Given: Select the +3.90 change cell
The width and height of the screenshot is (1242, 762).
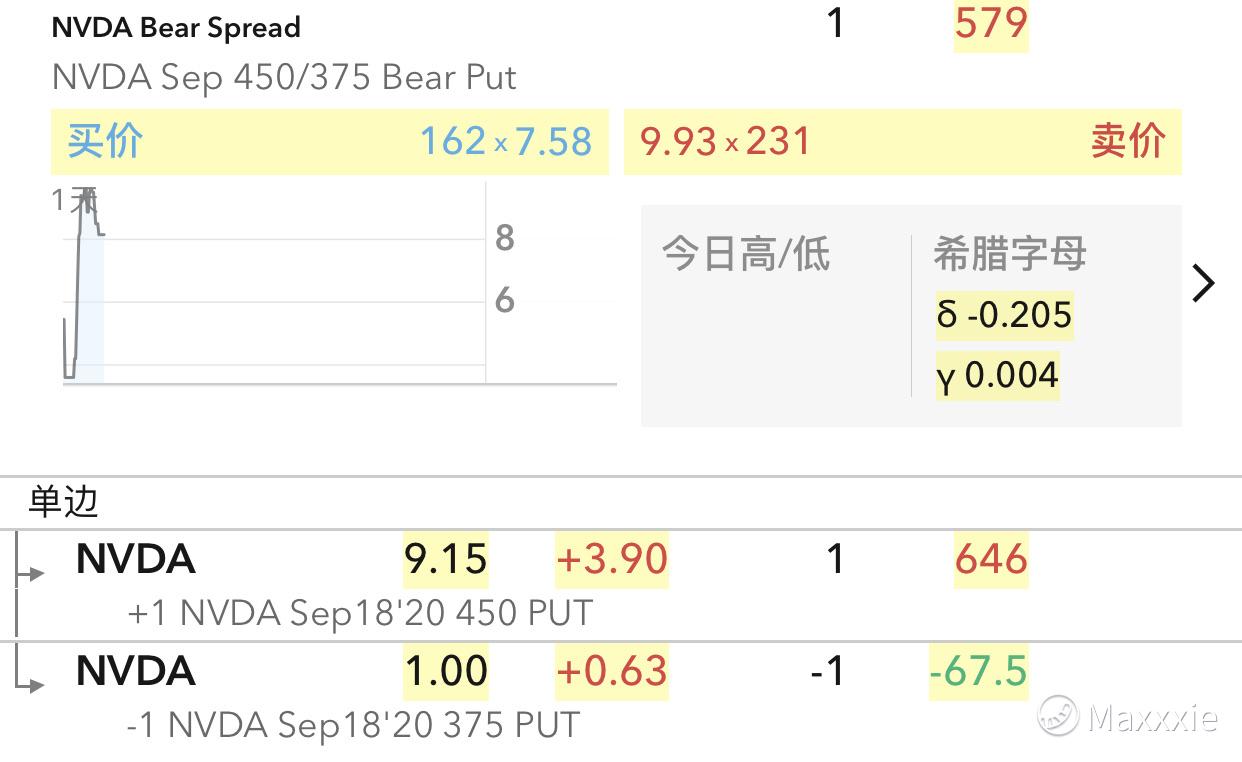Looking at the screenshot, I should tap(612, 559).
